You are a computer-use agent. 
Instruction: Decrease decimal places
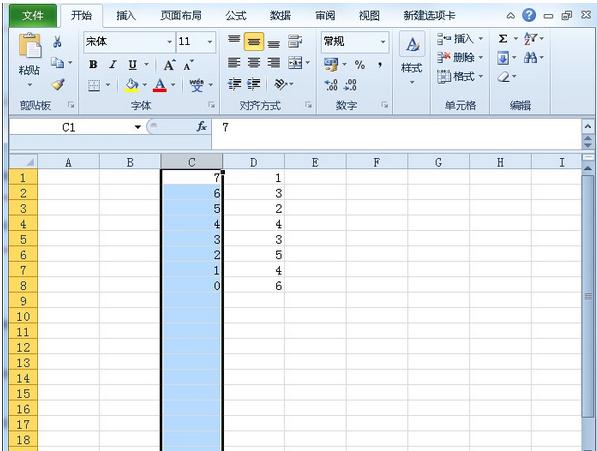350,85
